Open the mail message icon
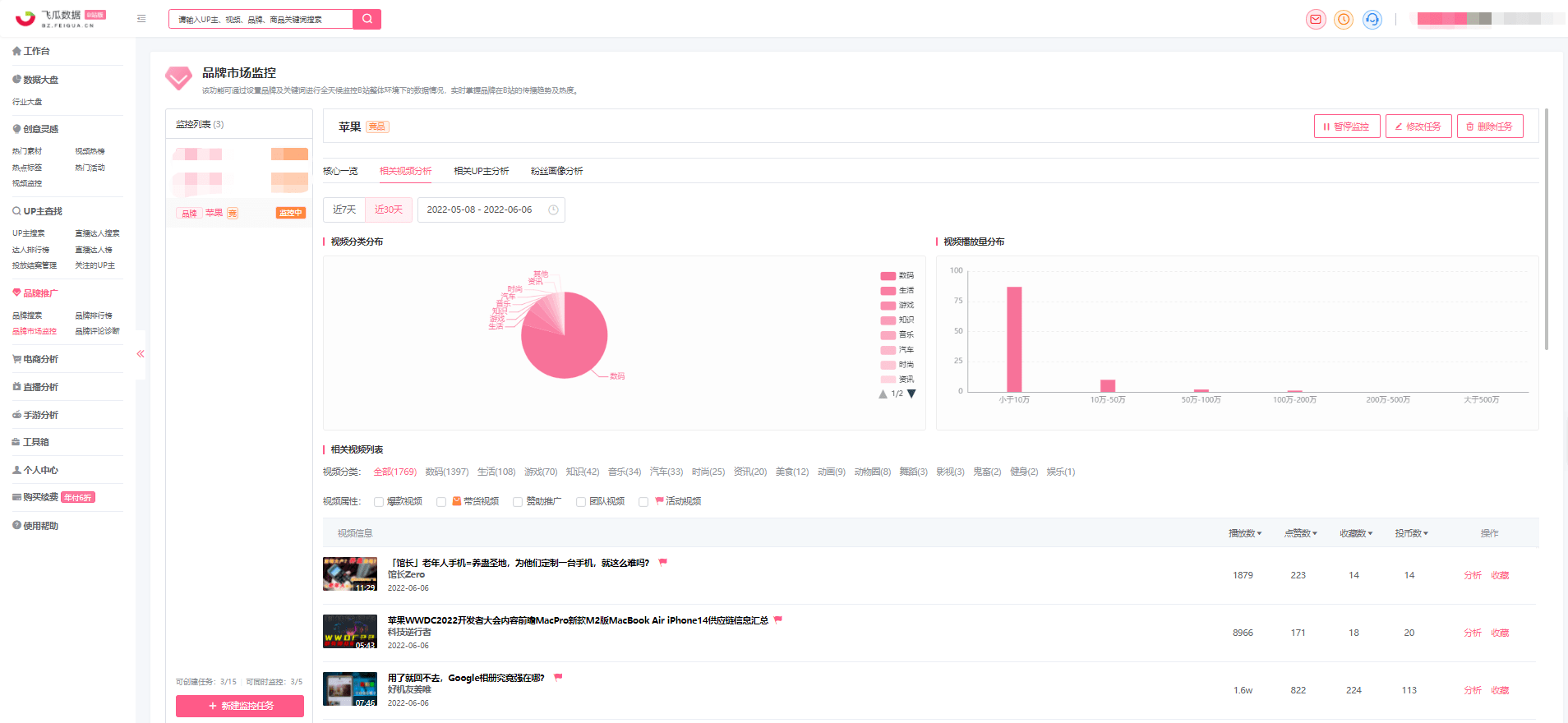This screenshot has height=723, width=1568. 1316,19
